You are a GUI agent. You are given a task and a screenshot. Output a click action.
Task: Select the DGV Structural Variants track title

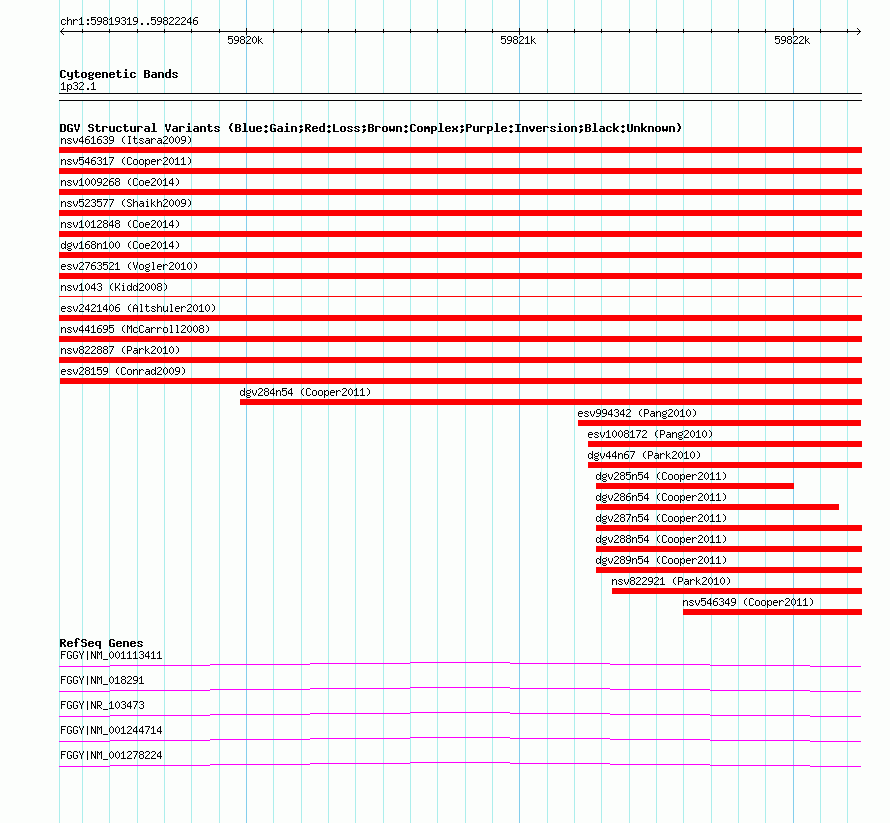tap(371, 128)
